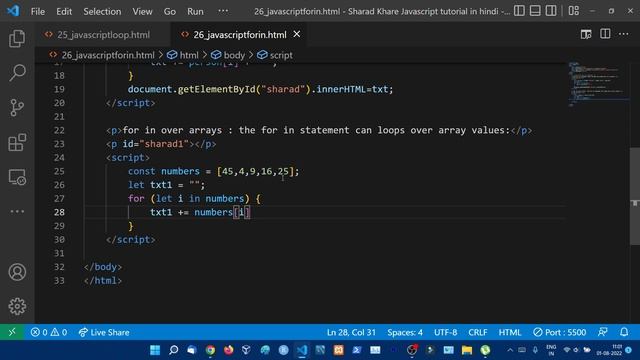This screenshot has height=360, width=640.
Task: Change language mode via HTML
Action: point(510,332)
